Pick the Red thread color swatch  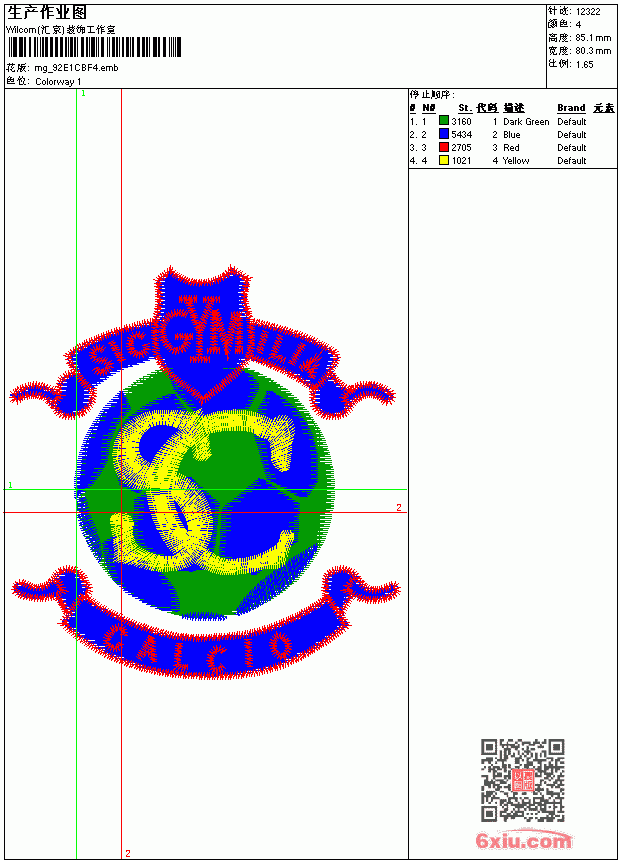tap(444, 147)
